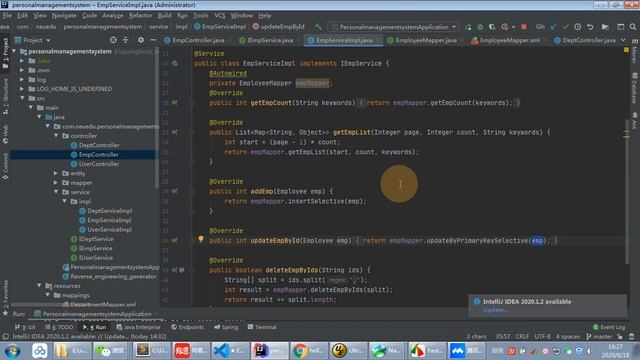Click gutter override icon beside getEmpCount
The height and width of the screenshot is (360, 640).
click(174, 103)
